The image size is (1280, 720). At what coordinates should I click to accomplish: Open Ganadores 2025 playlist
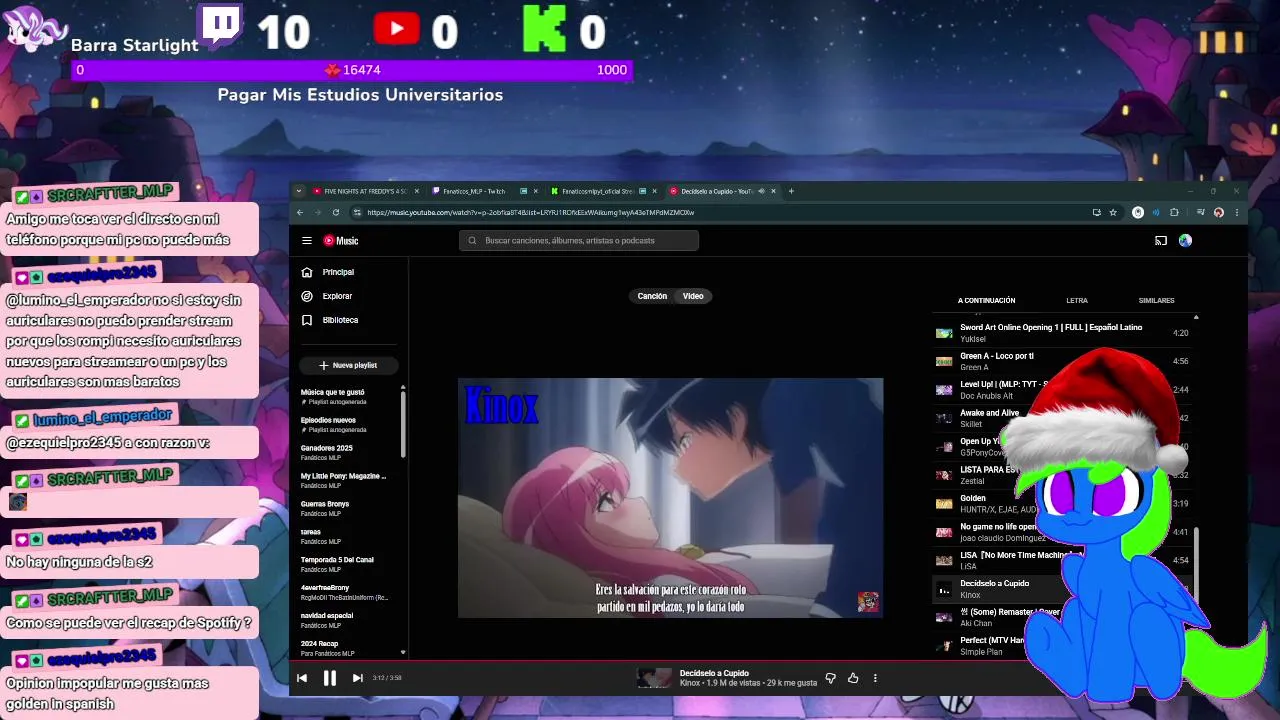[346, 453]
